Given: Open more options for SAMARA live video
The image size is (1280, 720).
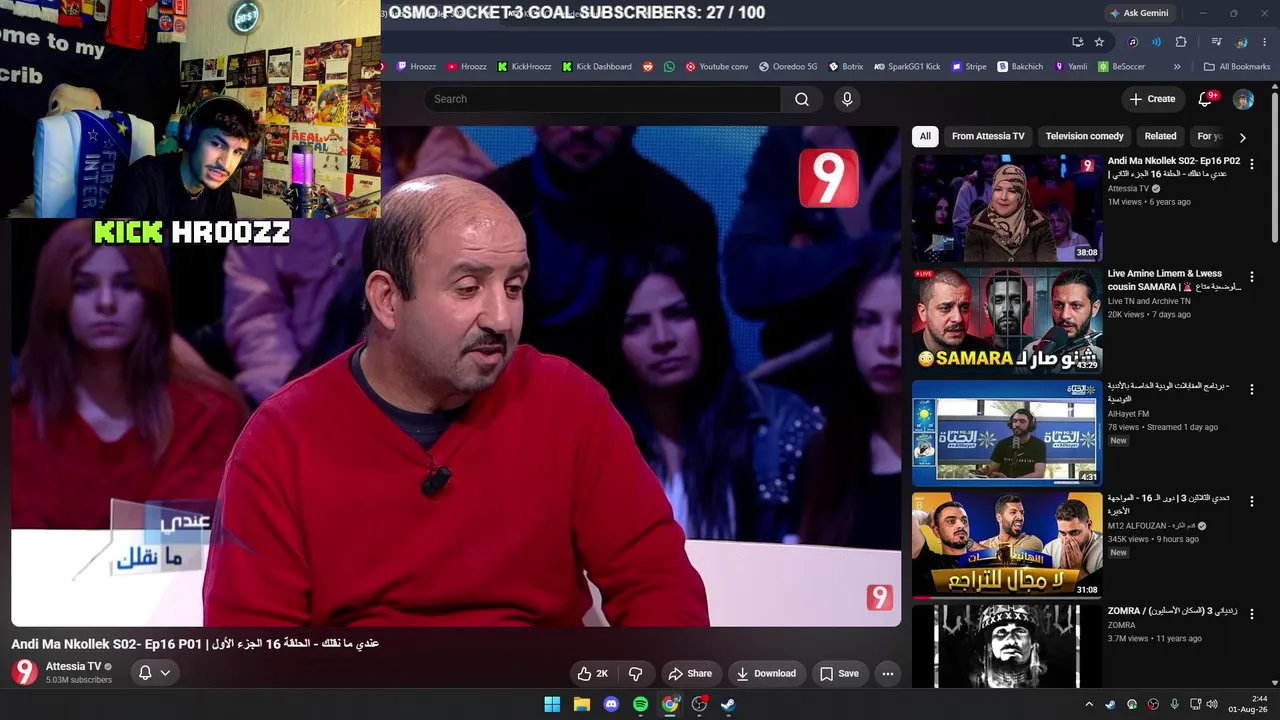Looking at the screenshot, I should click(x=1251, y=277).
